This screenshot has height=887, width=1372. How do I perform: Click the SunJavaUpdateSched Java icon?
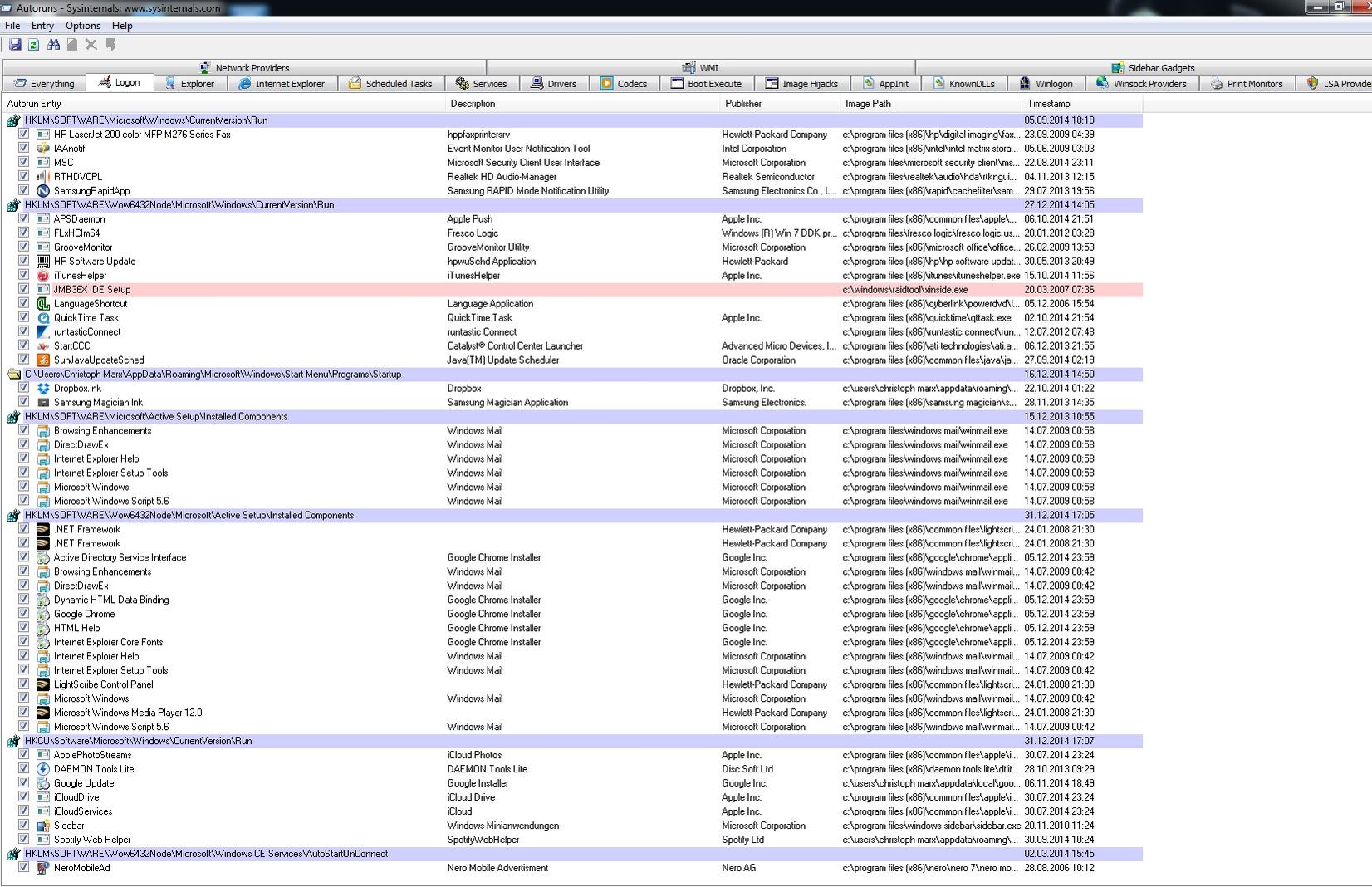click(x=43, y=360)
